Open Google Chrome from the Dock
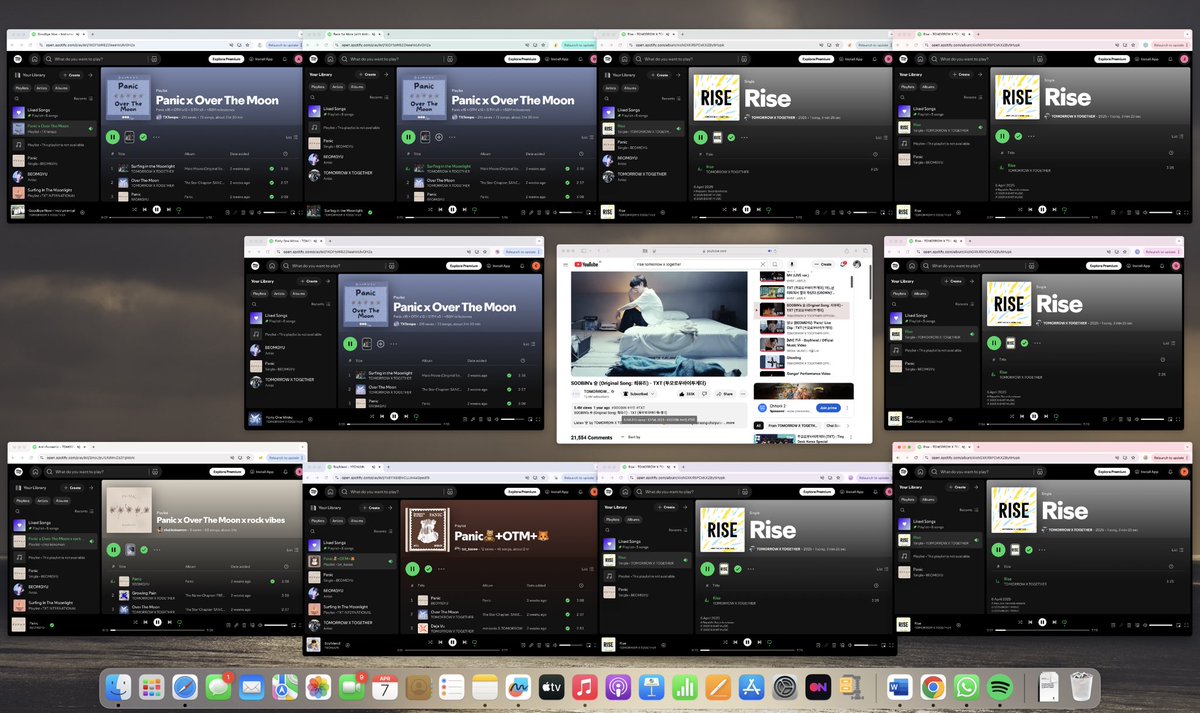 tap(932, 687)
